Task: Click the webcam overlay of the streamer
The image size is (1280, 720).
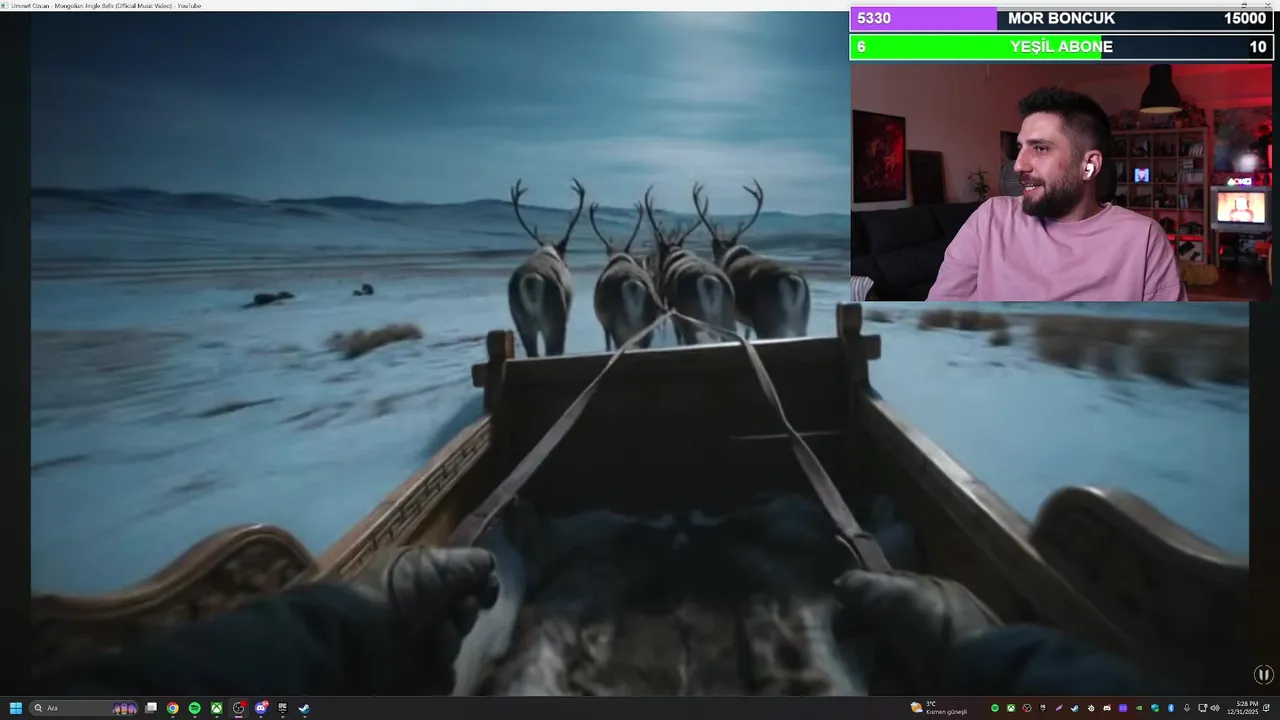Action: [1061, 182]
